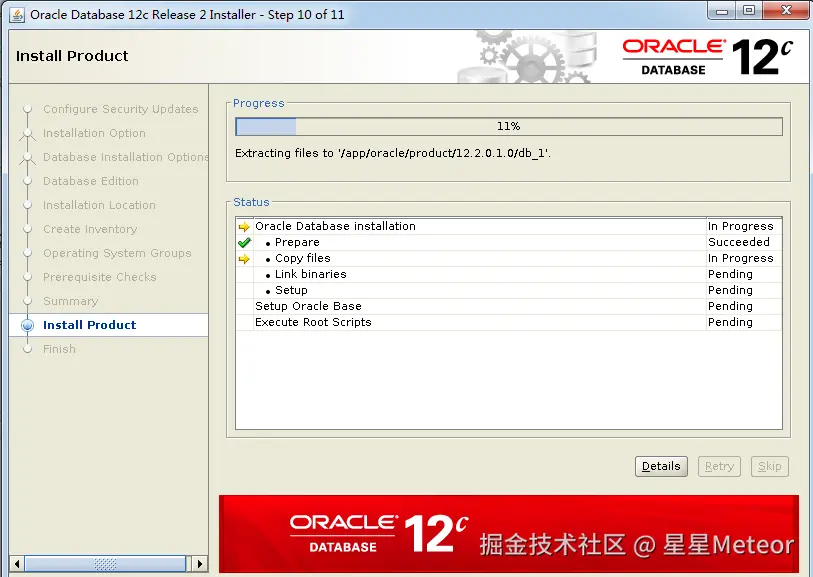This screenshot has width=813, height=577.
Task: Click the sidebar scroll left arrow
Action: (17, 564)
